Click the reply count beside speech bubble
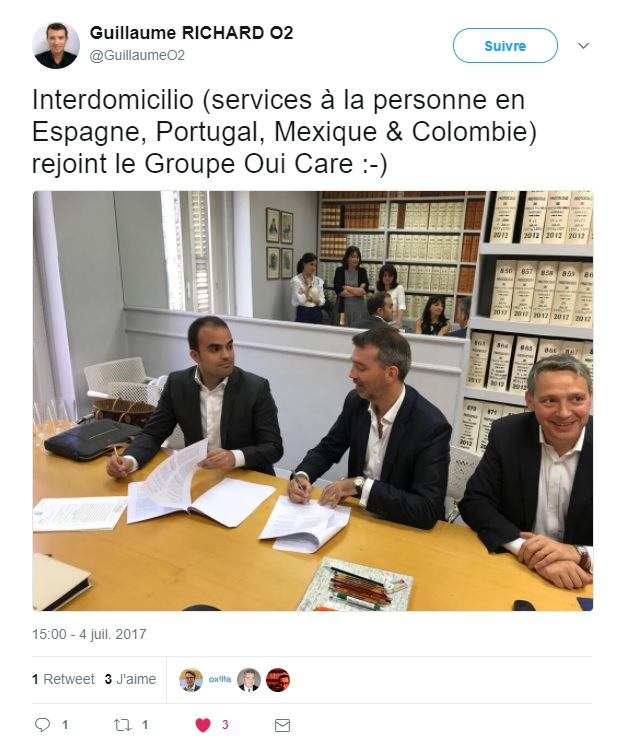Image resolution: width=624 pixels, height=753 pixels. pos(65,725)
